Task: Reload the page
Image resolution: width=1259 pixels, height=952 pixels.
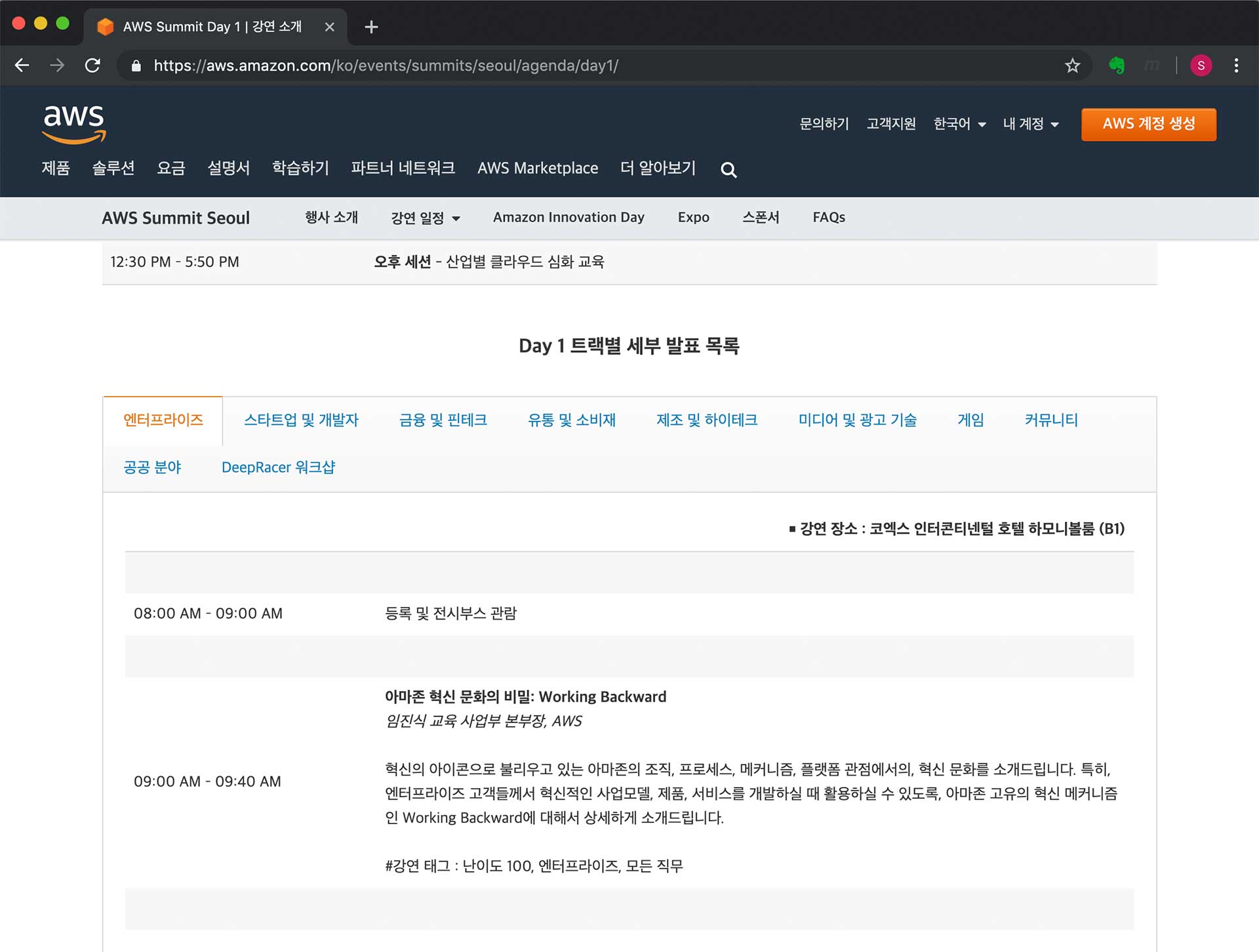Action: click(92, 66)
